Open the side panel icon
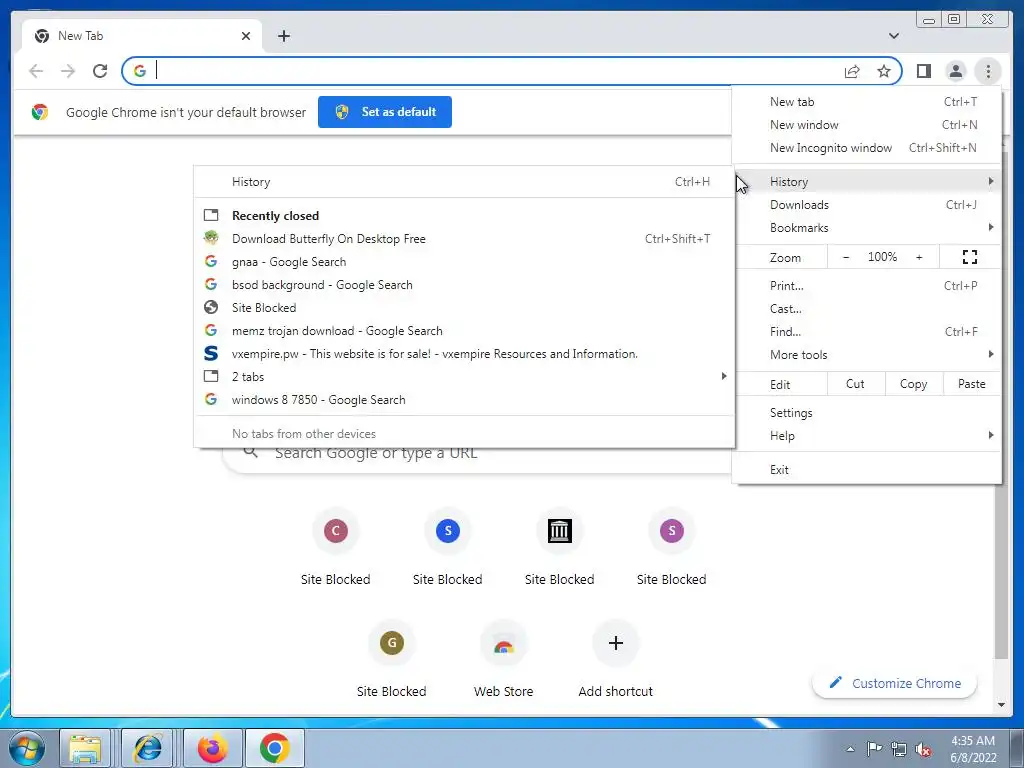Image resolution: width=1024 pixels, height=768 pixels. [923, 71]
